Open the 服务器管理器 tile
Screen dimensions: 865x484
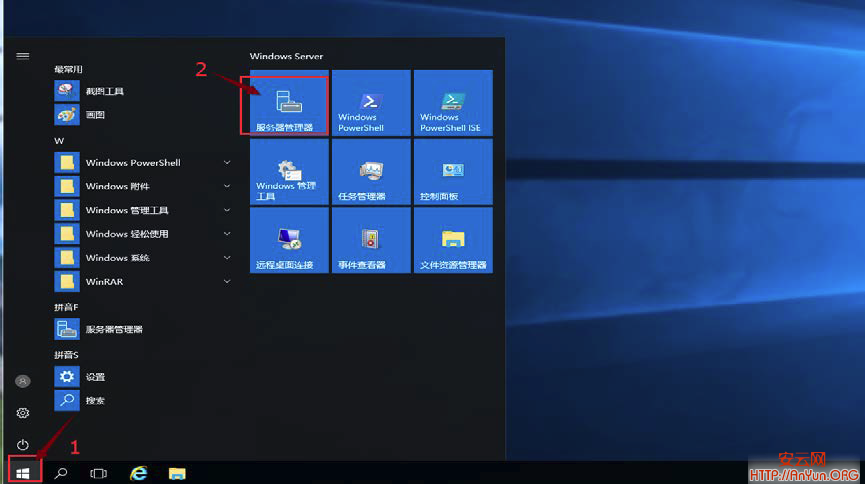coord(288,103)
